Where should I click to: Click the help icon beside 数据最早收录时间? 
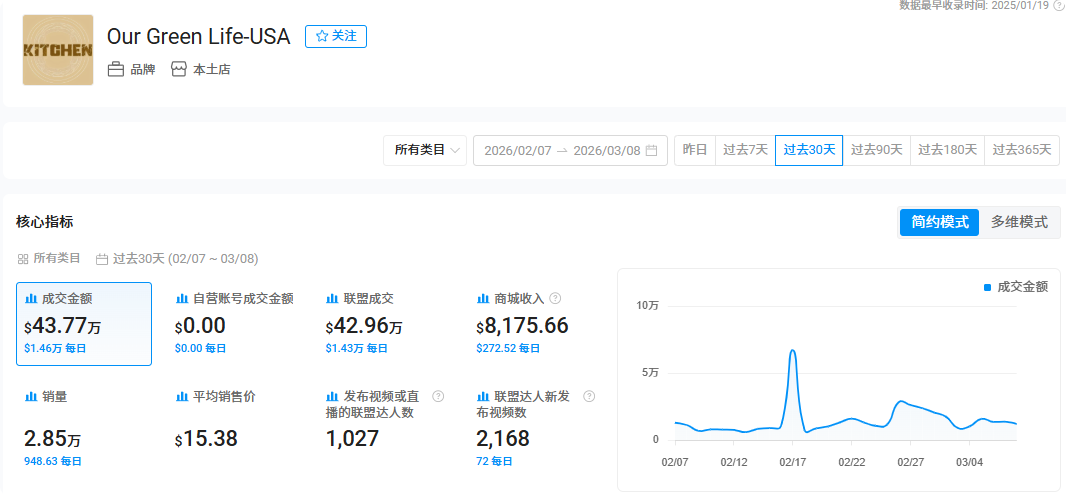point(1058,5)
